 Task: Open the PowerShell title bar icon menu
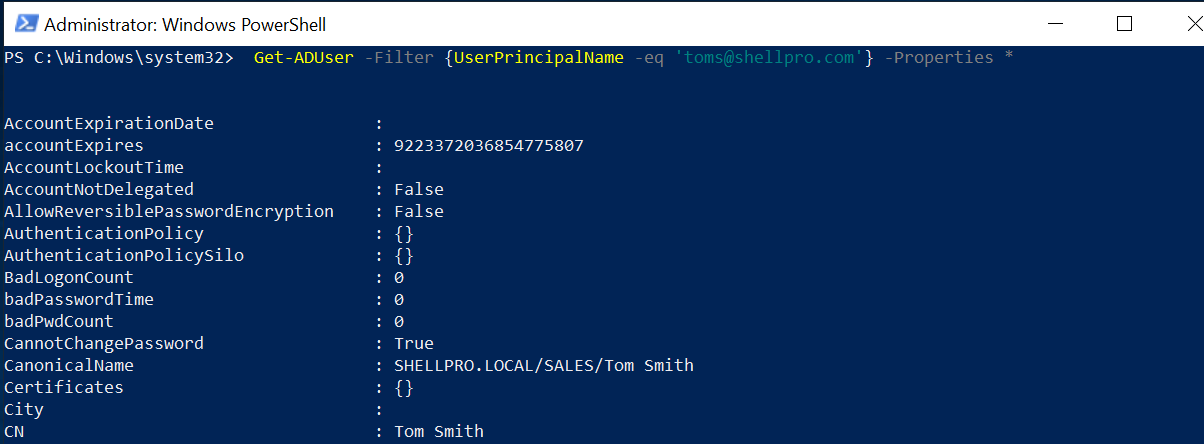(x=23, y=24)
